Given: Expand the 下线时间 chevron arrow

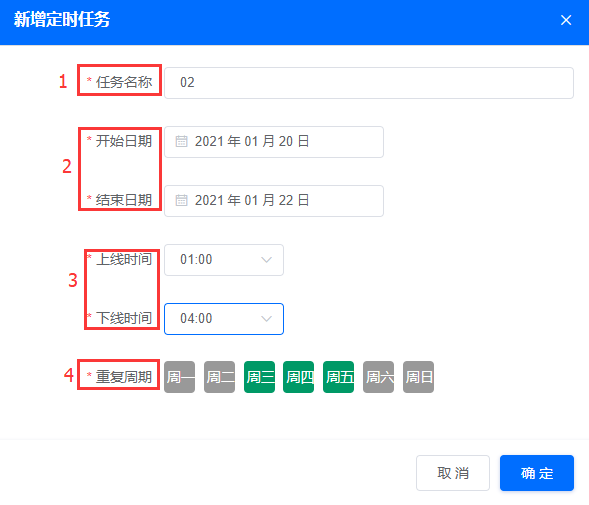Looking at the screenshot, I should 266,319.
